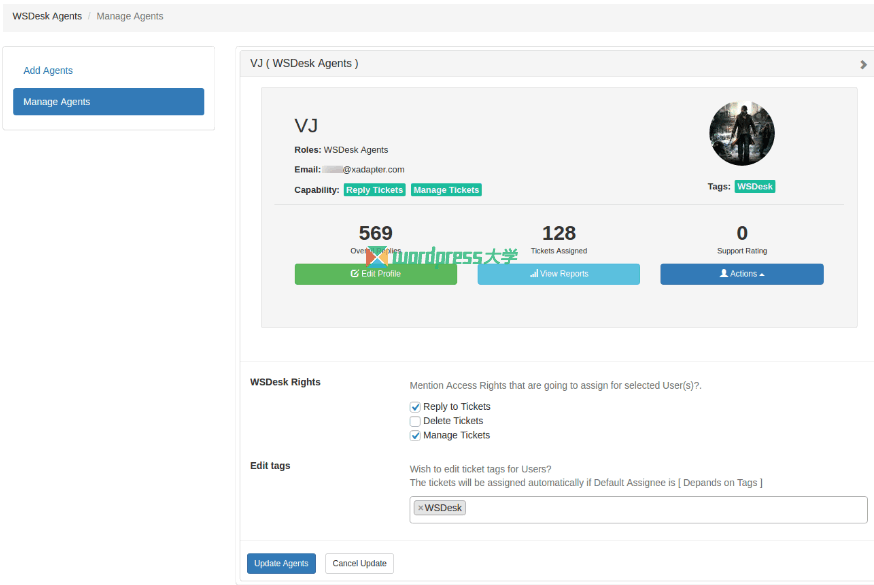Viewport: 874px width, 585px height.
Task: Click the VJ ( WSDesk Agents ) header
Action: tap(304, 64)
